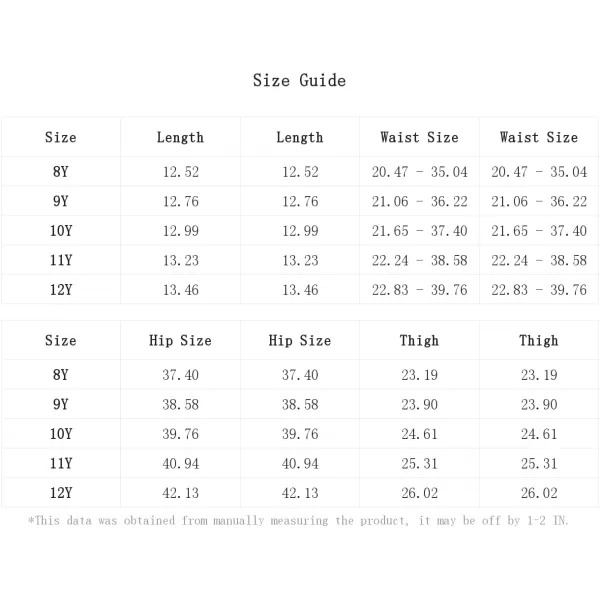600x600 pixels.
Task: Click the 9Y label in the Length table
Action: tap(61, 201)
